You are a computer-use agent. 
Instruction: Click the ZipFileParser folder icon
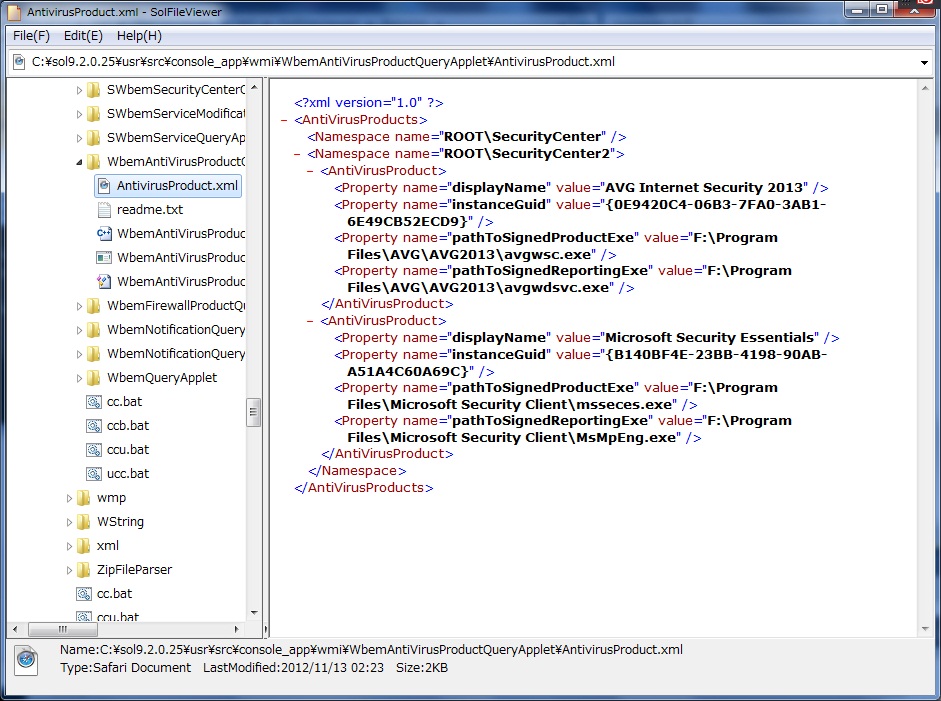coord(83,570)
